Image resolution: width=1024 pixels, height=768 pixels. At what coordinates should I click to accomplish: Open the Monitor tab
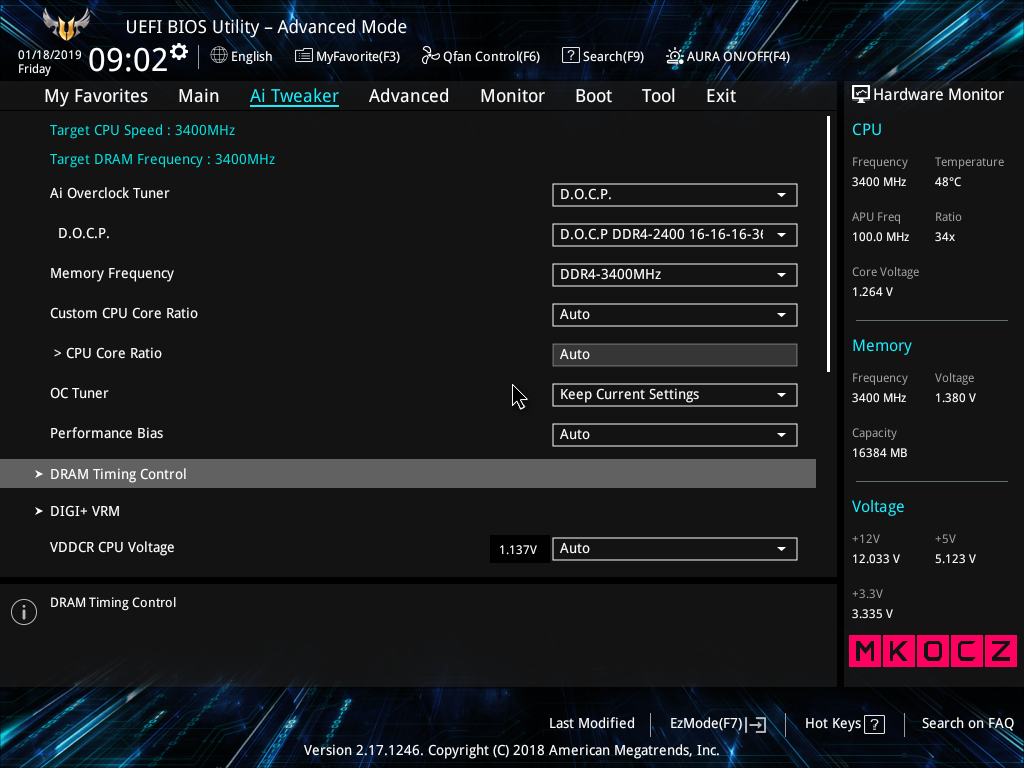[x=512, y=96]
